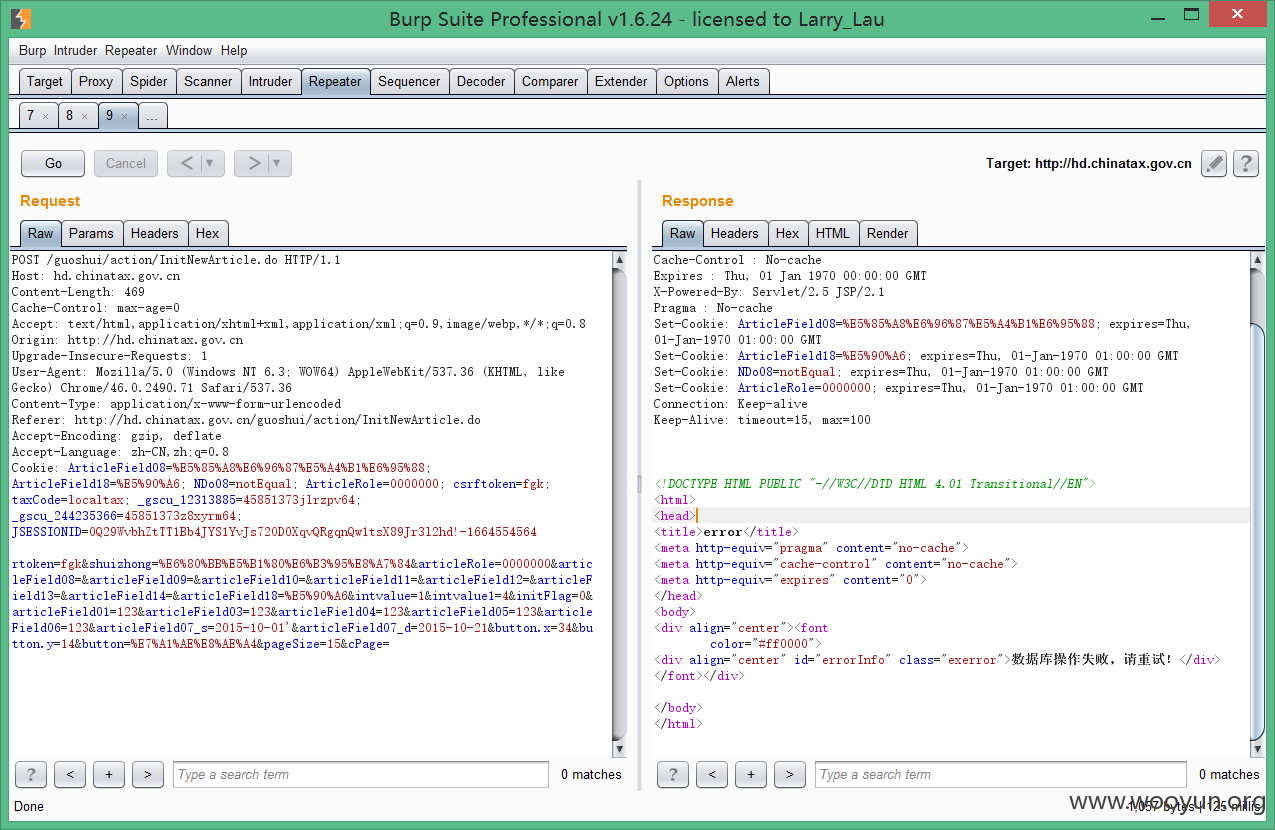Click the request scrollbar up arrow

pyautogui.click(x=619, y=260)
